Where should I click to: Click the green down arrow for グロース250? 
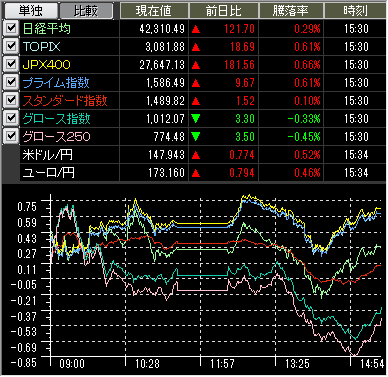pos(196,136)
